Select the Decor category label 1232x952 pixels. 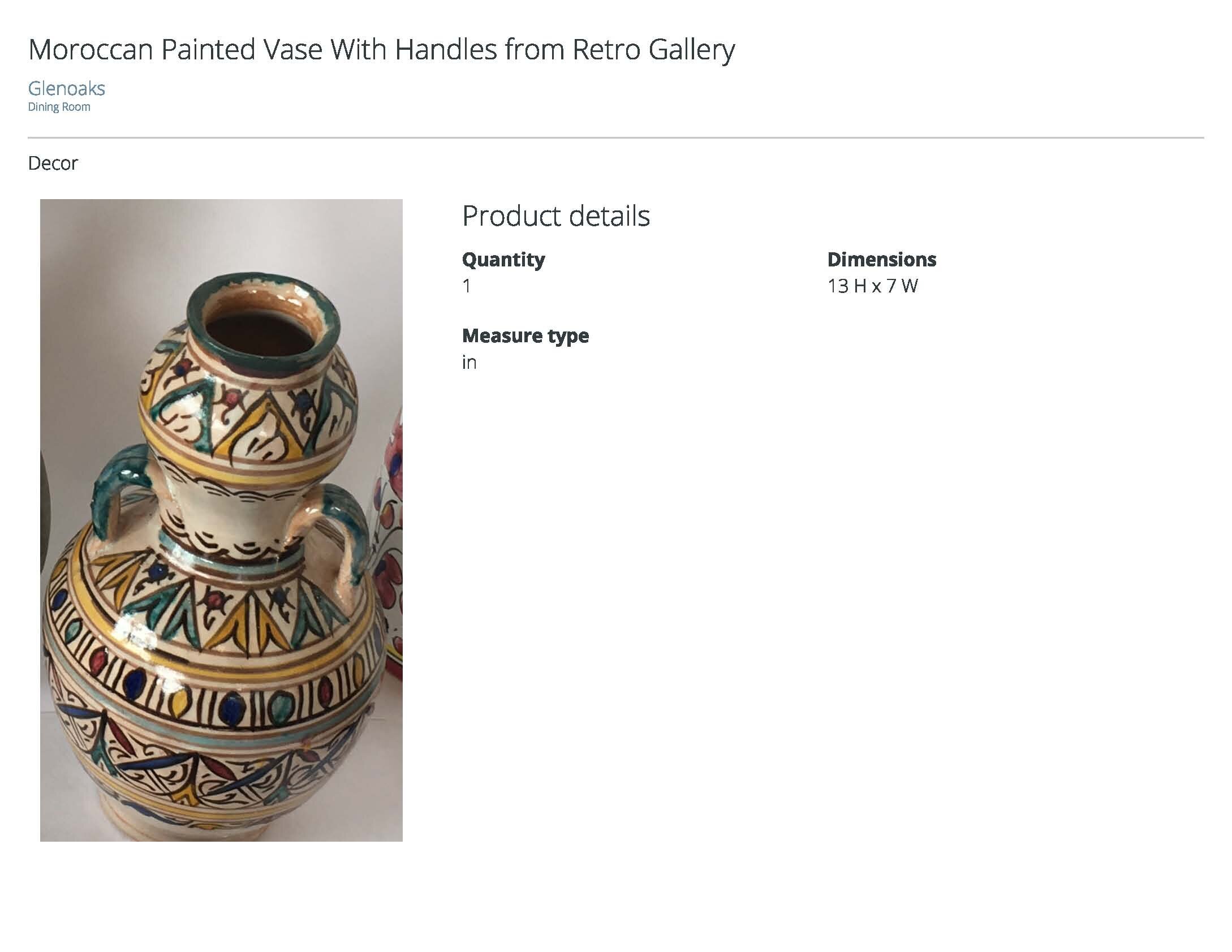[x=53, y=163]
